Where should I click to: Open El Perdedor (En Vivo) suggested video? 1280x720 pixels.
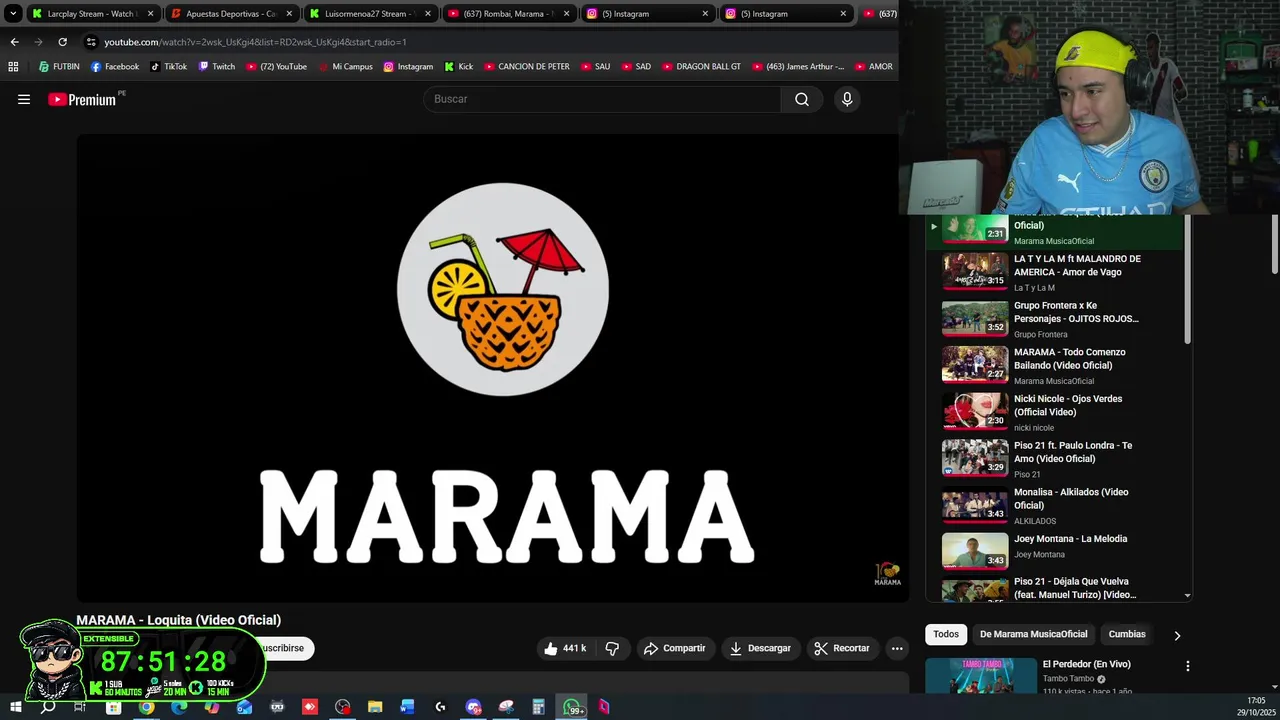(1086, 664)
